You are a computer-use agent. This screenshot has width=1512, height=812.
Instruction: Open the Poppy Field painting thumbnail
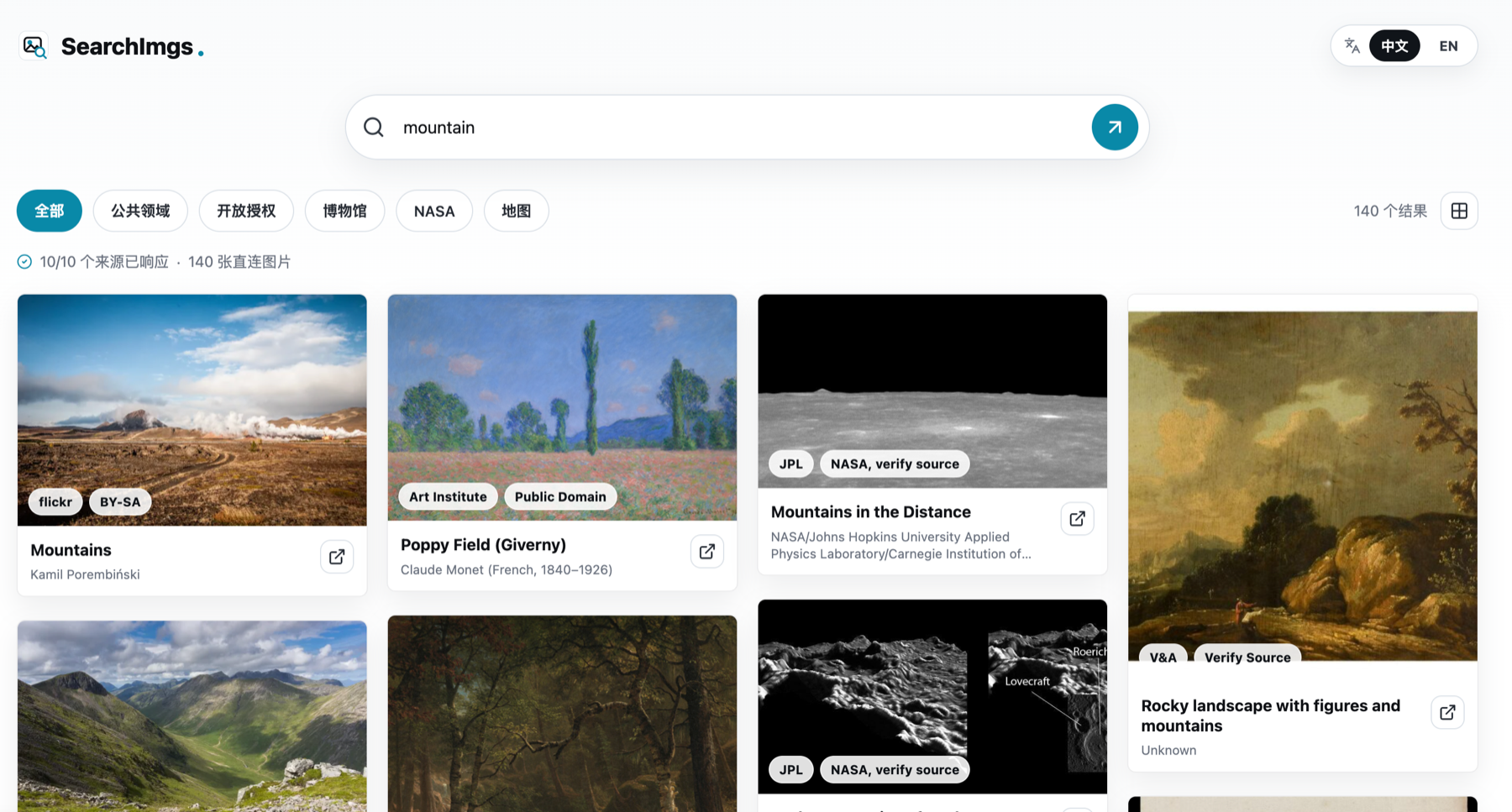[562, 407]
